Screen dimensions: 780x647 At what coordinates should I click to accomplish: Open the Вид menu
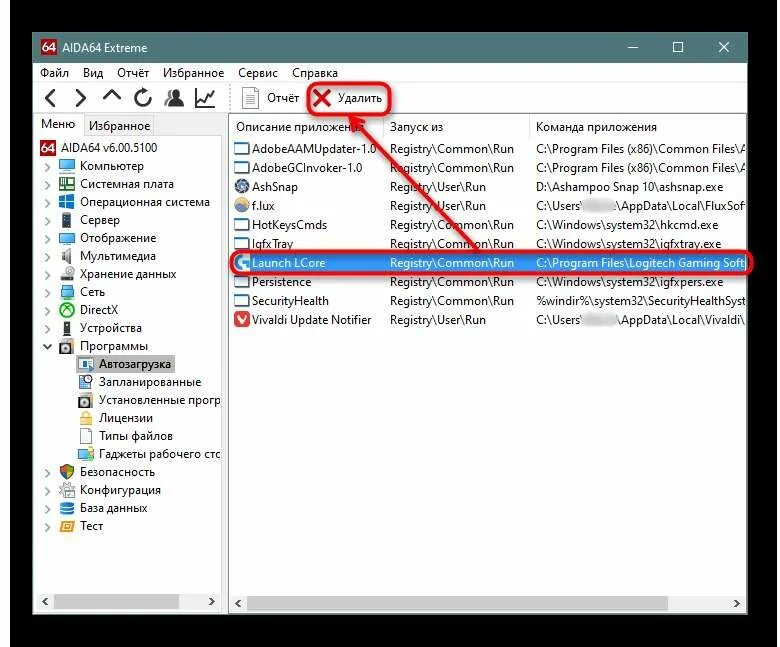click(x=93, y=73)
